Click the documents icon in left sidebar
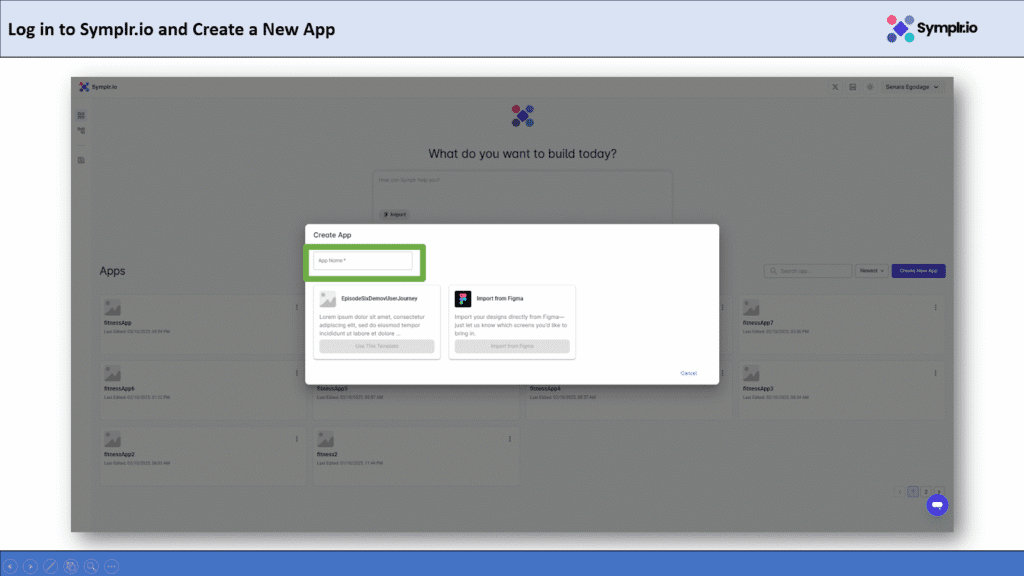 click(x=81, y=160)
